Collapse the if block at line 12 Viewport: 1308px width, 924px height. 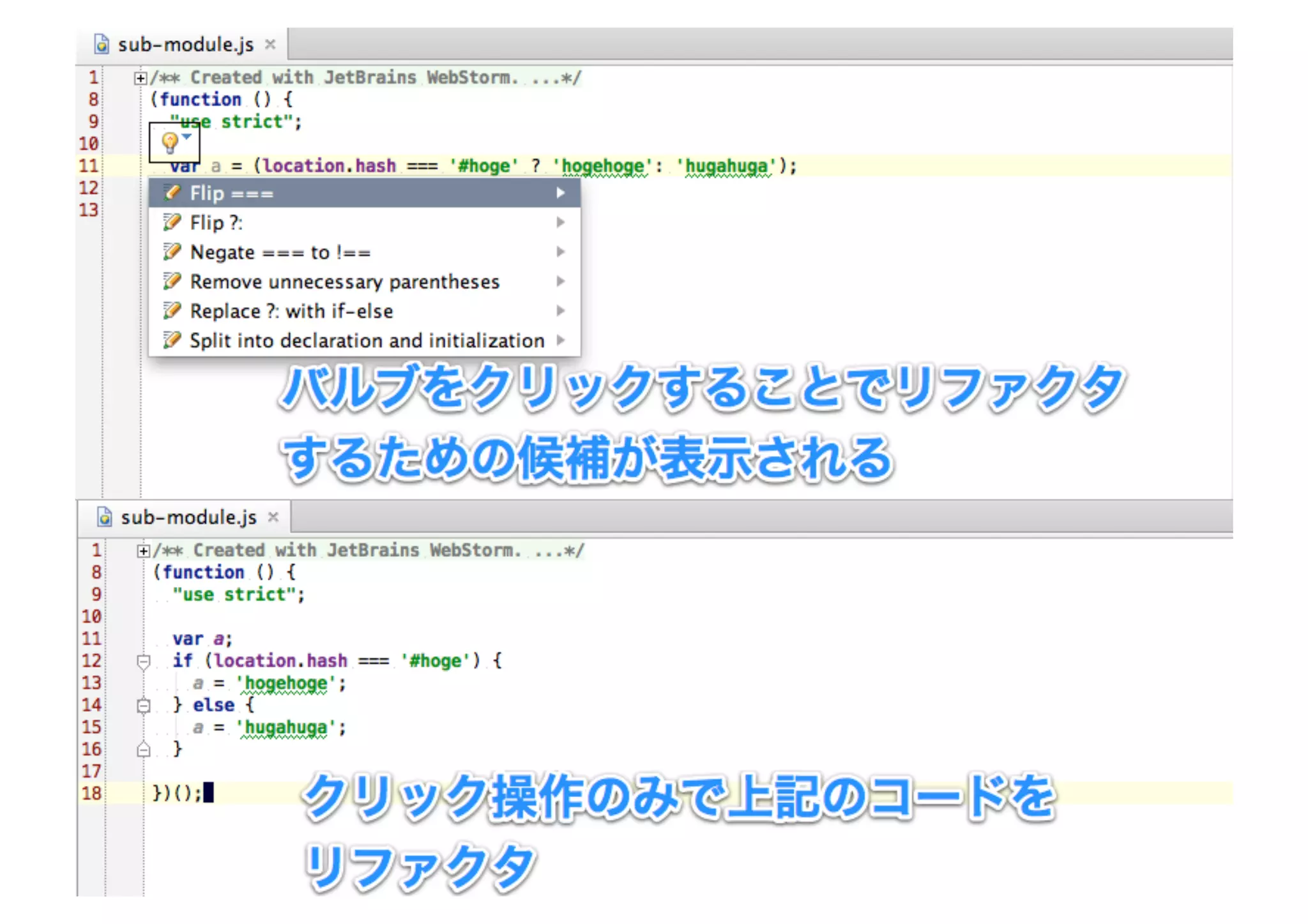click(x=144, y=662)
